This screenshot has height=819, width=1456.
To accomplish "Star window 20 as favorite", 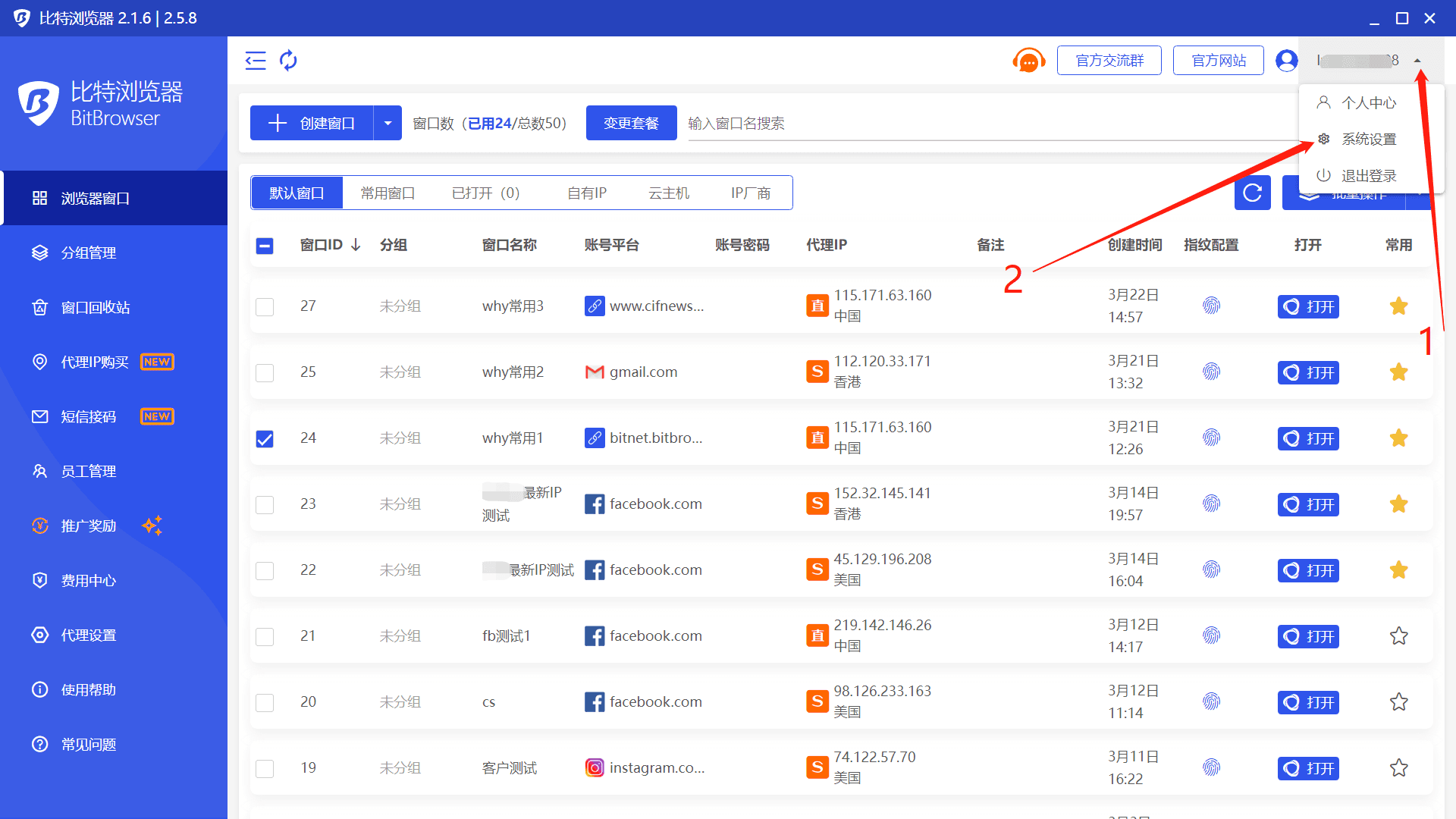I will click(1399, 702).
